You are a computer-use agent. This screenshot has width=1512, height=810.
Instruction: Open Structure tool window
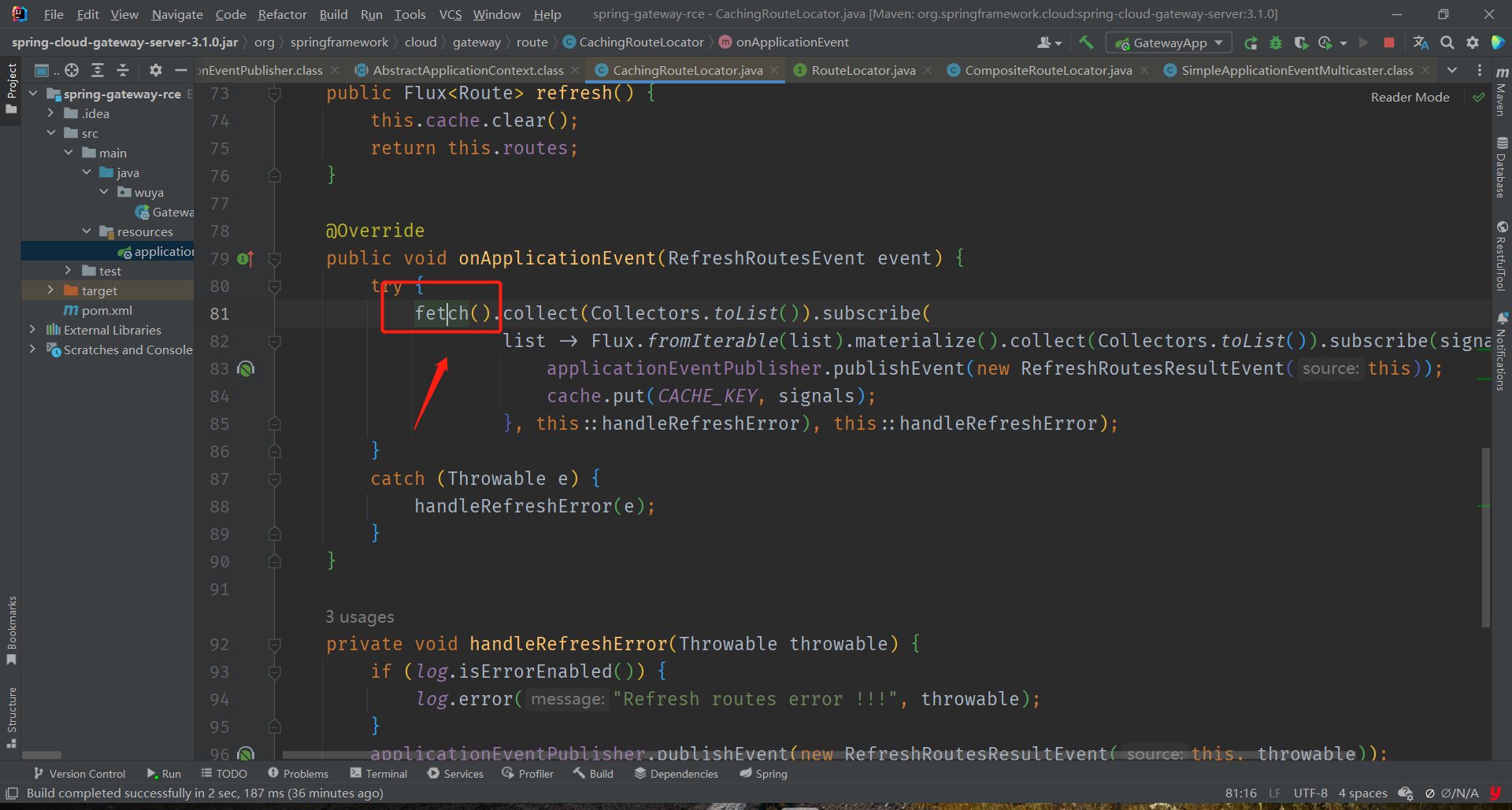tap(11, 717)
